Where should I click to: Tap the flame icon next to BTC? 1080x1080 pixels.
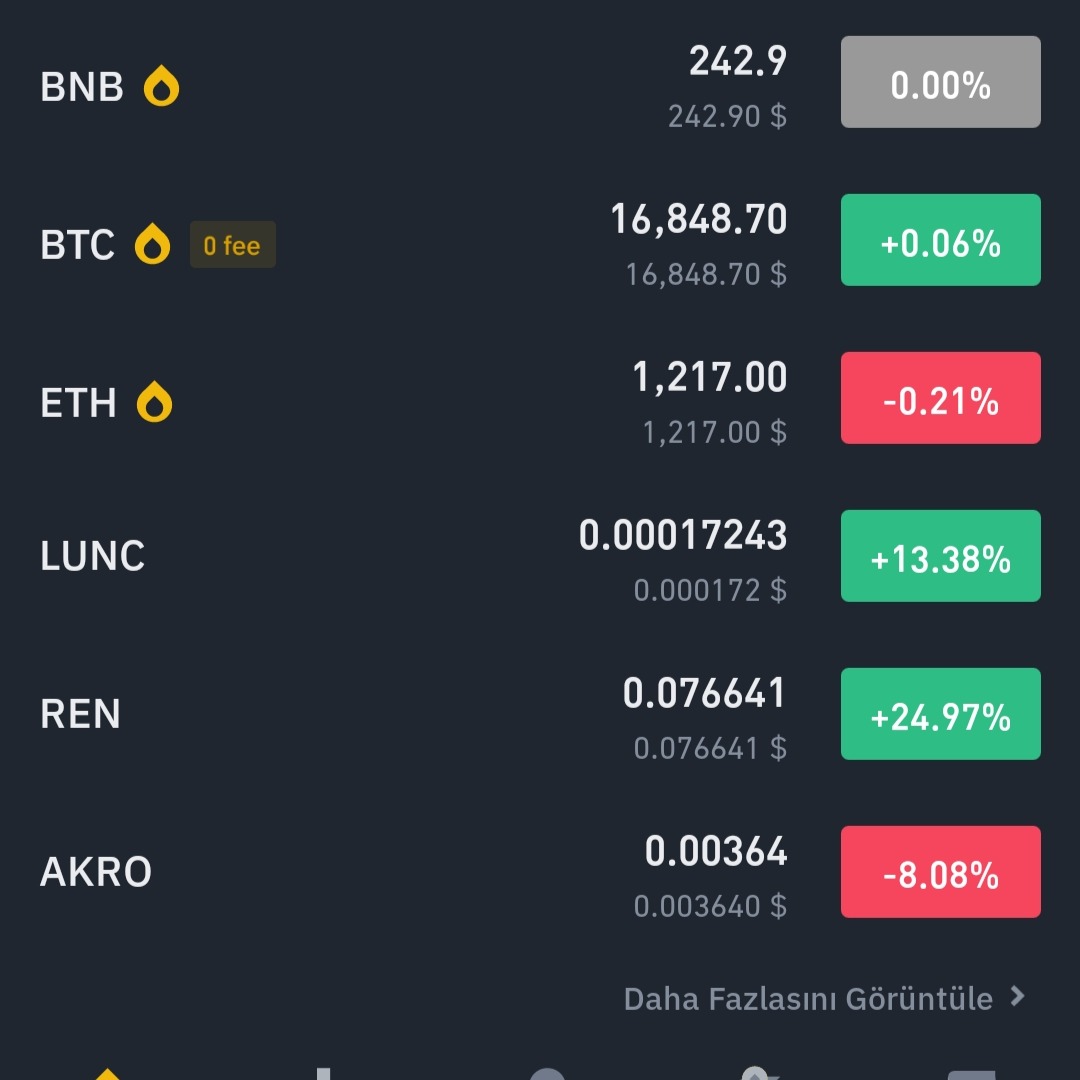point(153,244)
